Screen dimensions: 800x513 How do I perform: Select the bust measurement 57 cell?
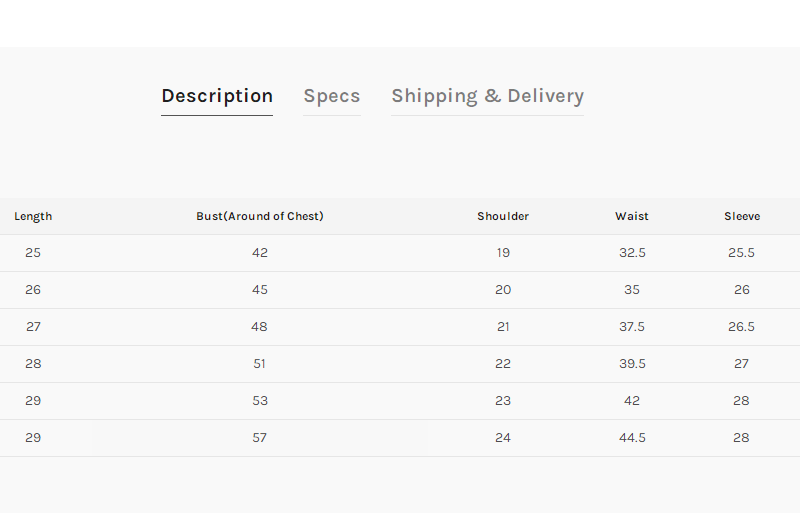click(x=260, y=438)
